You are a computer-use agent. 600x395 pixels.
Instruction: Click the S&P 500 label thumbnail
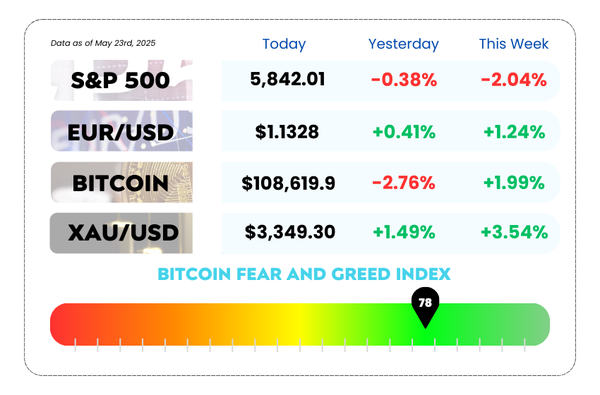click(122, 80)
